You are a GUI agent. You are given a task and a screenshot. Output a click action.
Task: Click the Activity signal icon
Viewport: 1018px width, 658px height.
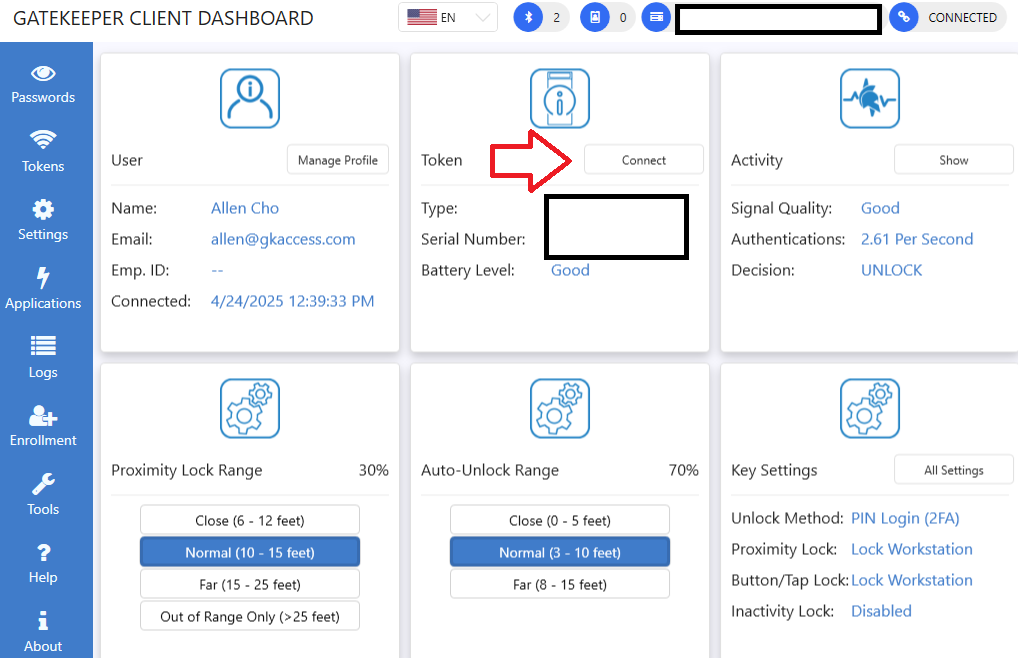tap(869, 98)
